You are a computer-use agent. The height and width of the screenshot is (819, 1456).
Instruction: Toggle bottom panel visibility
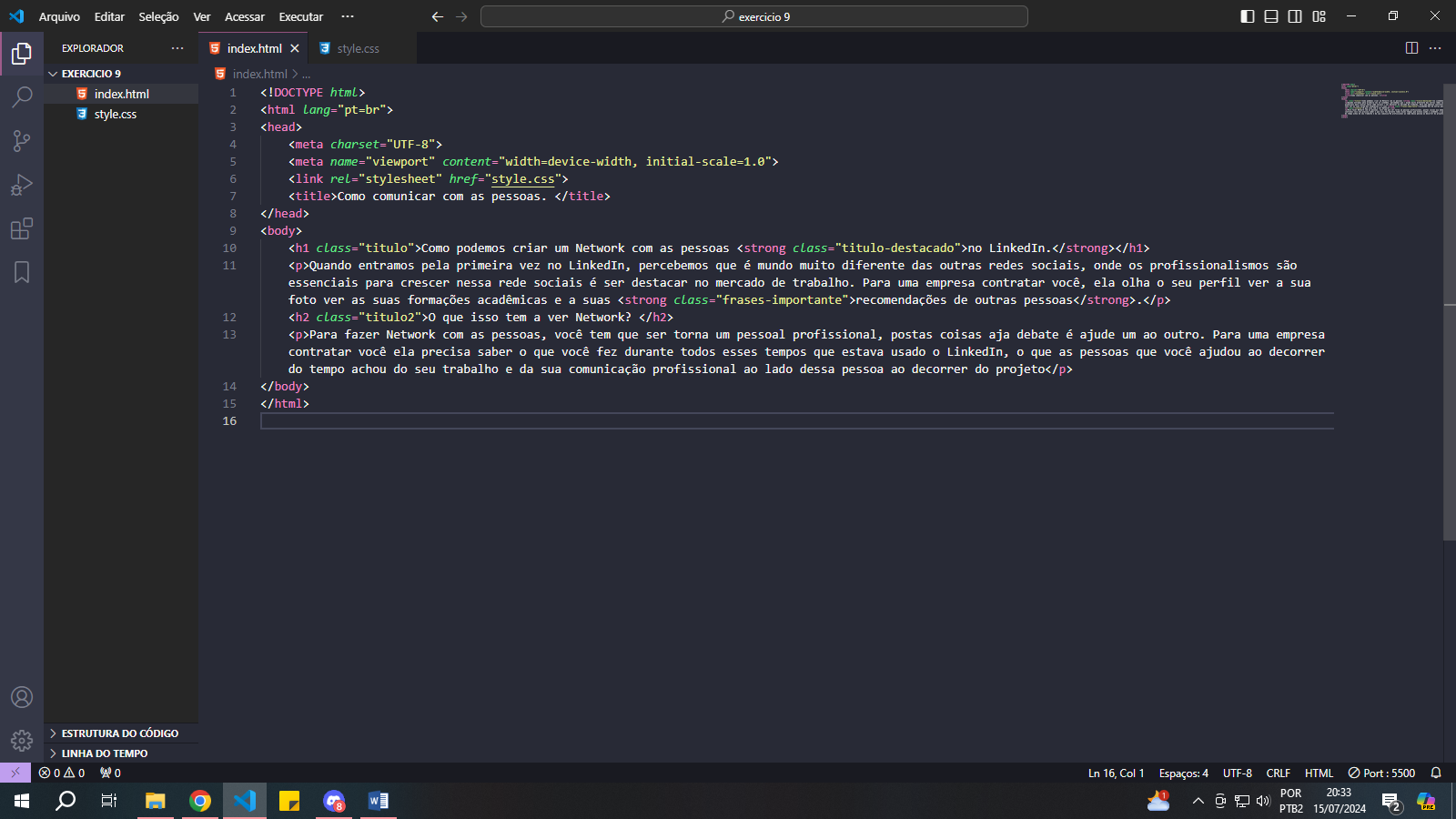(1271, 16)
